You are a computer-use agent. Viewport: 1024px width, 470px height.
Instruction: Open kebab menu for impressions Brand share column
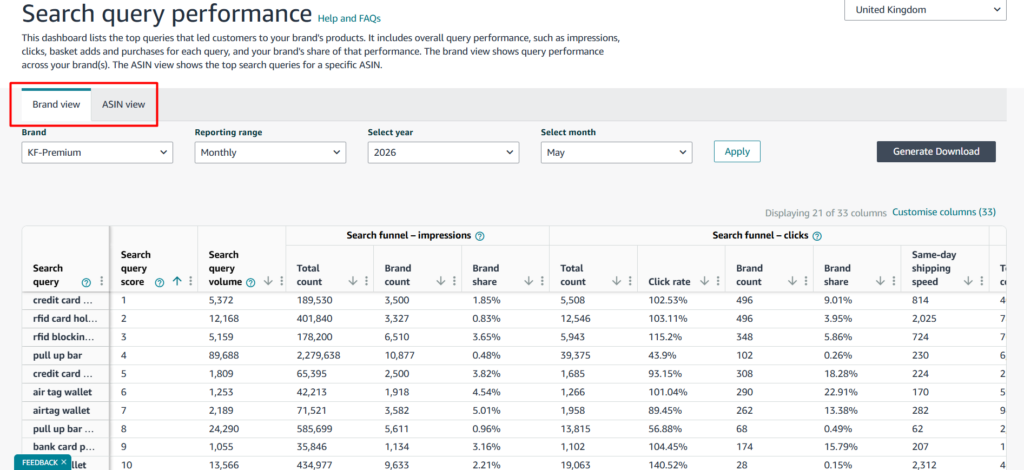click(x=541, y=281)
